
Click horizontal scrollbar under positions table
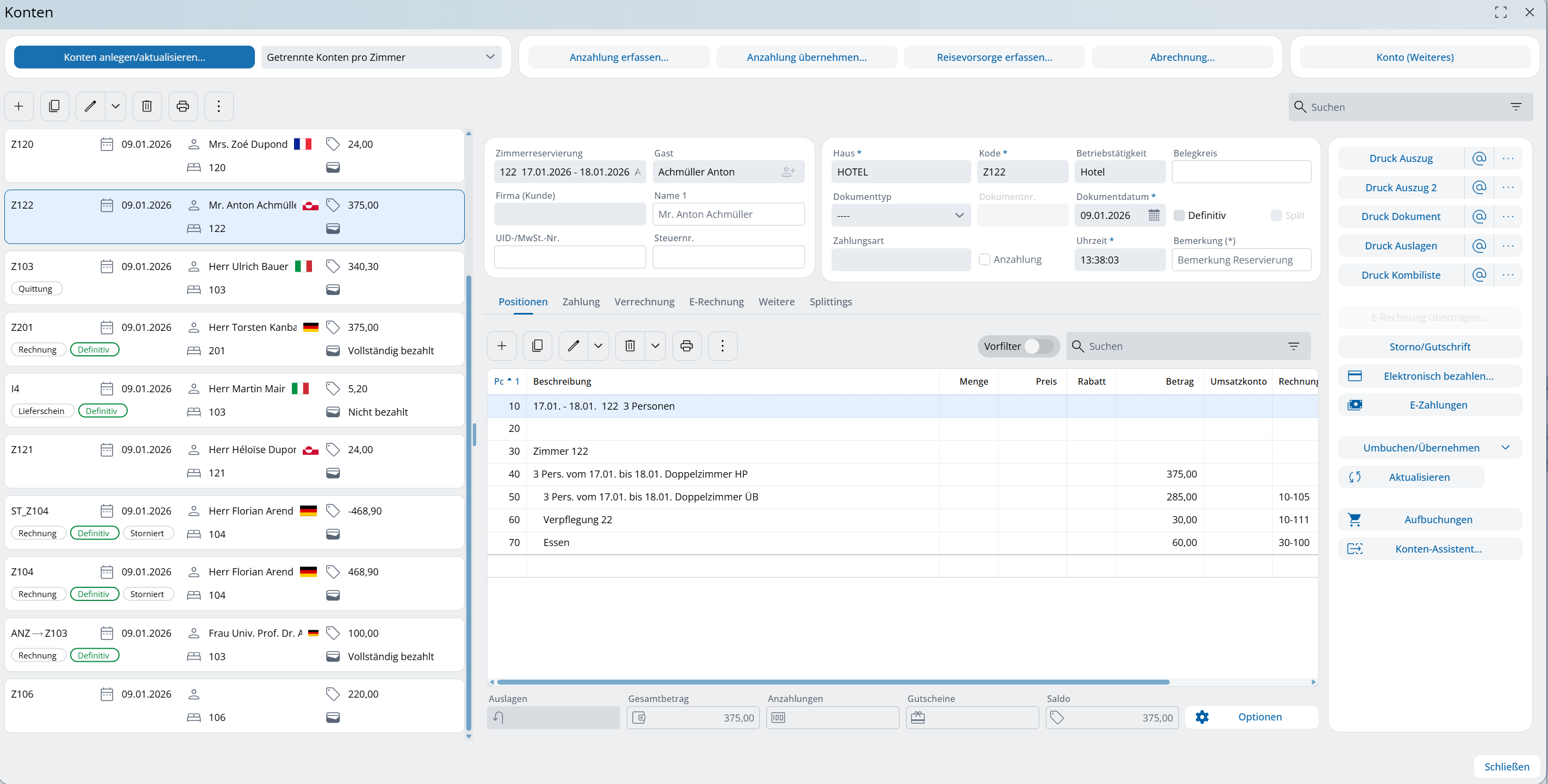coord(833,682)
